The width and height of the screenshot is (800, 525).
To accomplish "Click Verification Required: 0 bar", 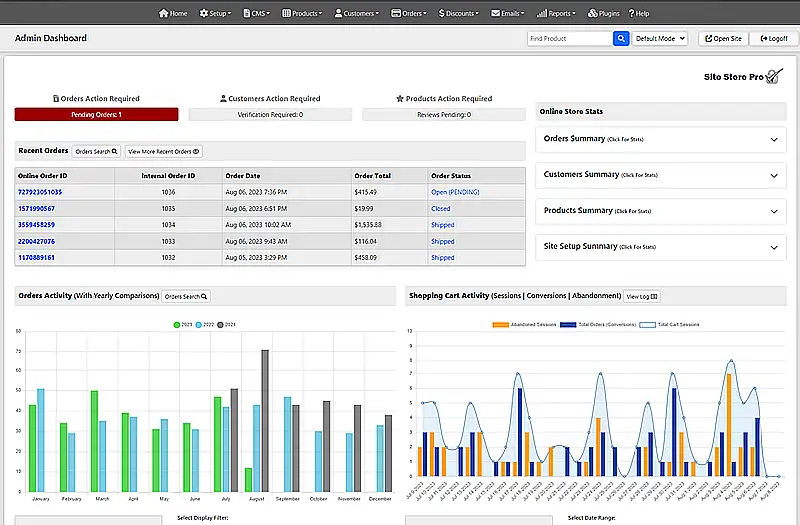I will point(270,114).
